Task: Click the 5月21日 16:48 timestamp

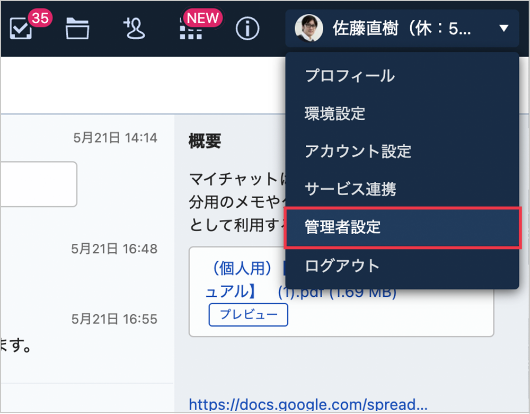Action: click(x=114, y=249)
